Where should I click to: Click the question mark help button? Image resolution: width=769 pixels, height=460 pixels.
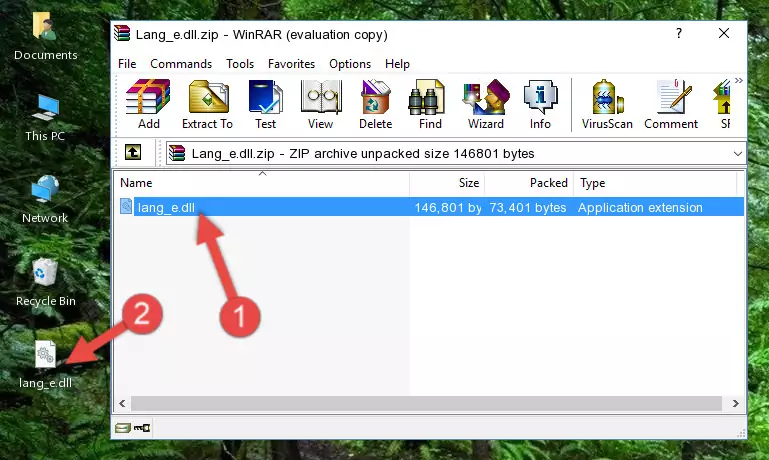[679, 33]
